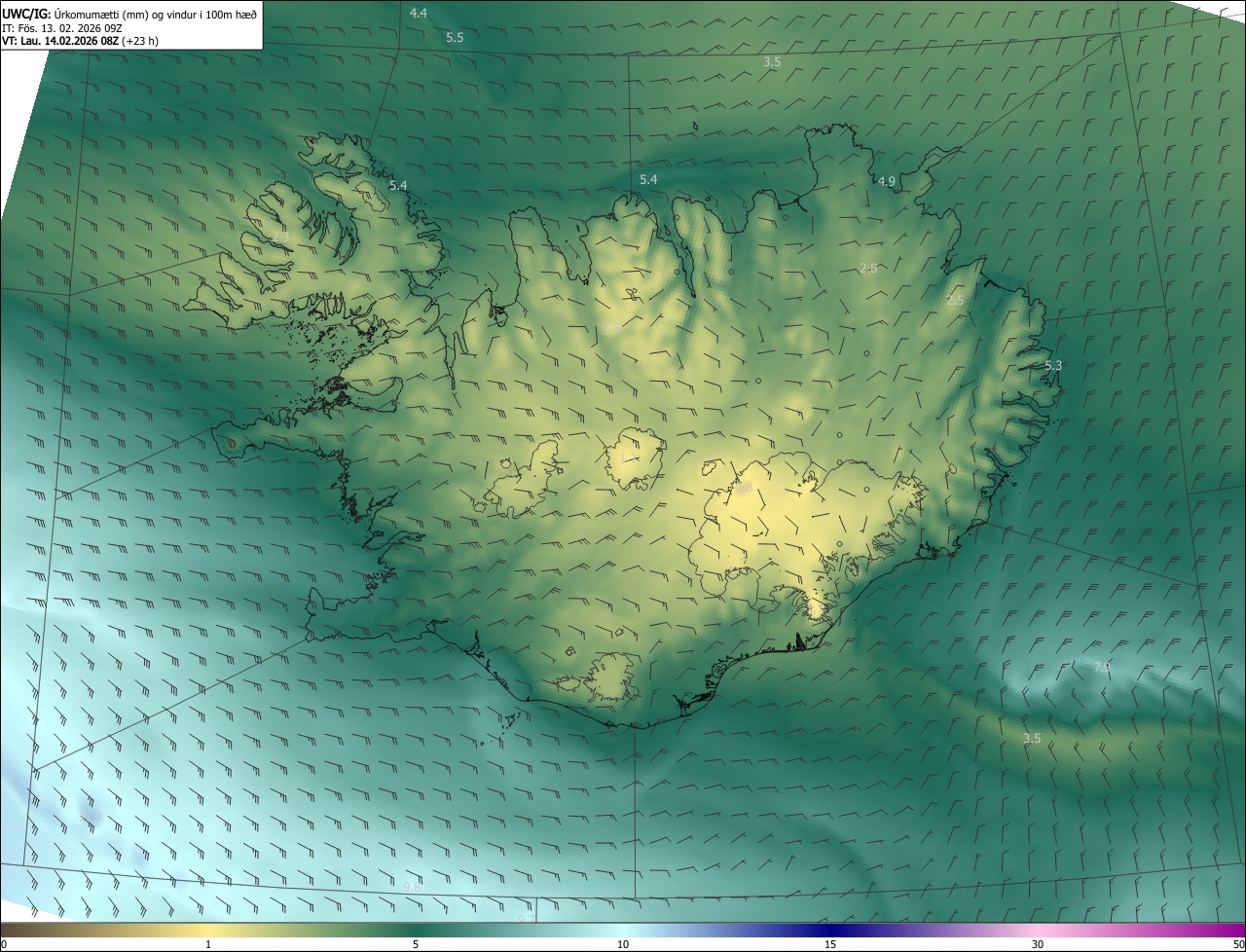This screenshot has height=952, width=1246.
Task: Click the '3.5' value next to '7.9'
Action: pyautogui.click(x=1032, y=739)
